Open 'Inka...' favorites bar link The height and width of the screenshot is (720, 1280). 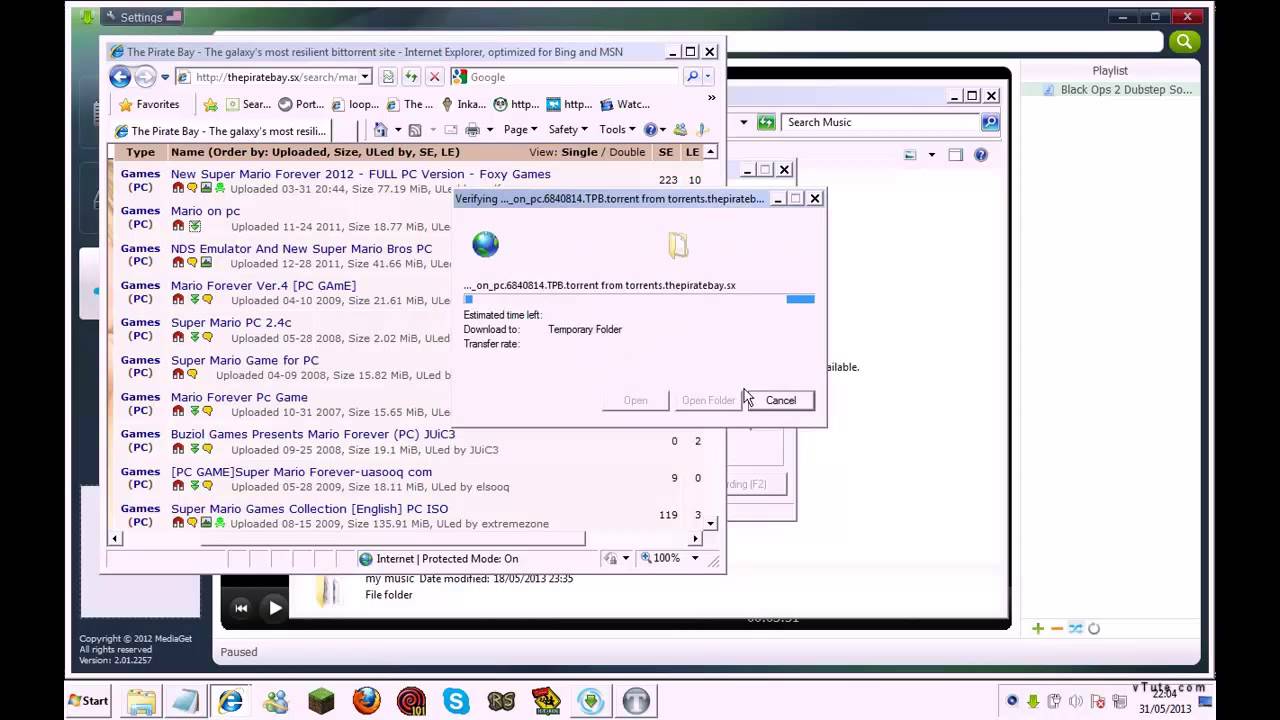coord(462,104)
